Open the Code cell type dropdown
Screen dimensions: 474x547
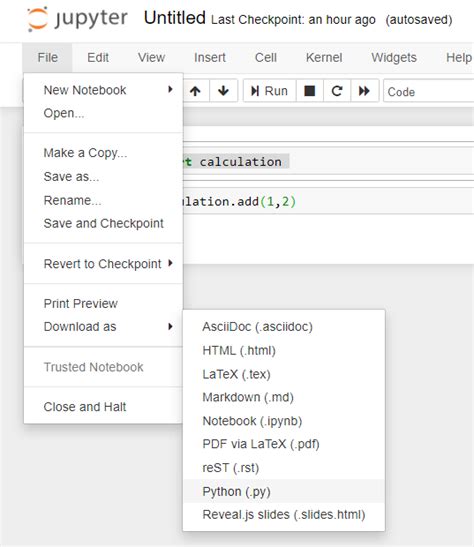coord(428,91)
